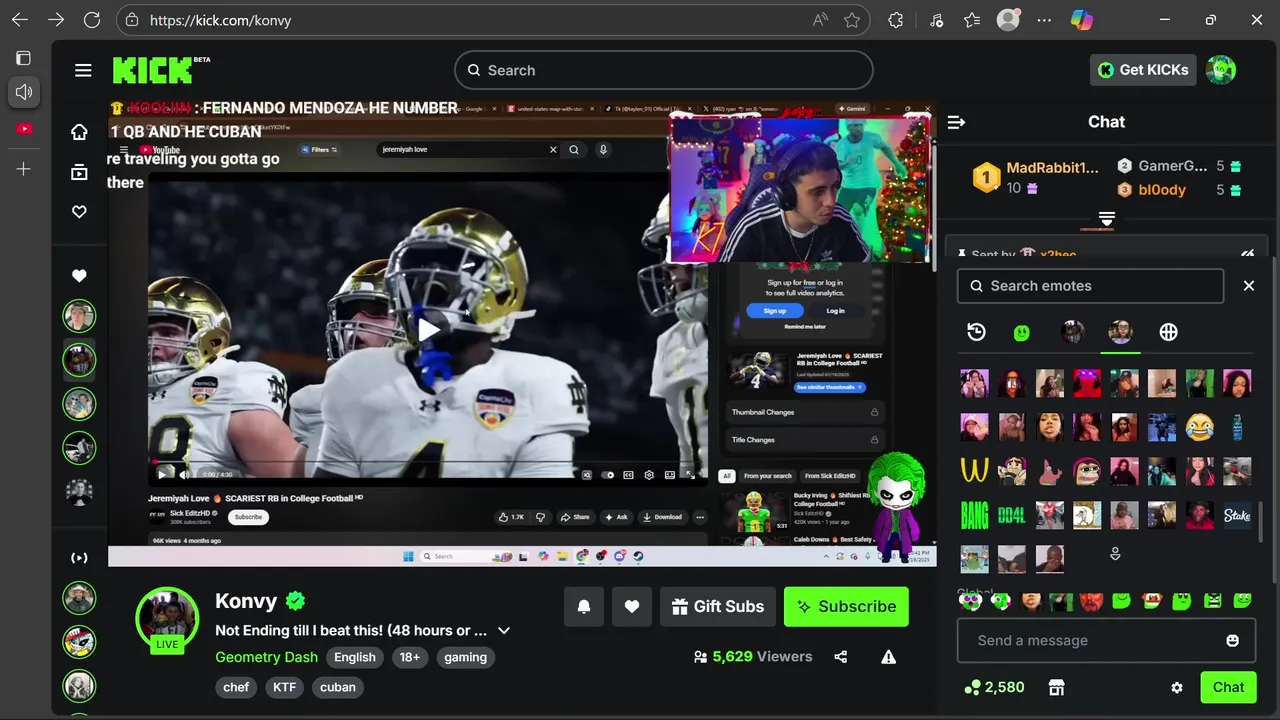Click the chef tag
1280x720 pixels.
coord(236,687)
